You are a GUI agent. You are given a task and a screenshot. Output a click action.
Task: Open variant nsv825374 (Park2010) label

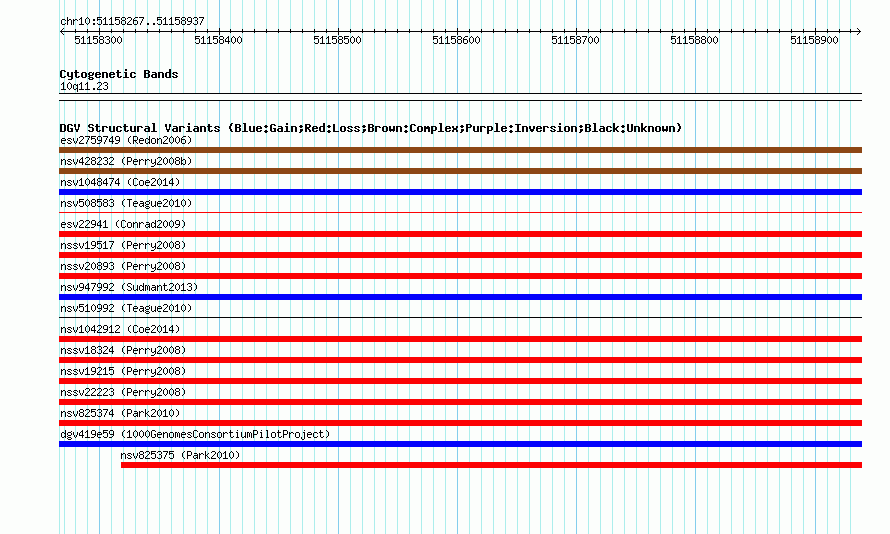(x=120, y=413)
